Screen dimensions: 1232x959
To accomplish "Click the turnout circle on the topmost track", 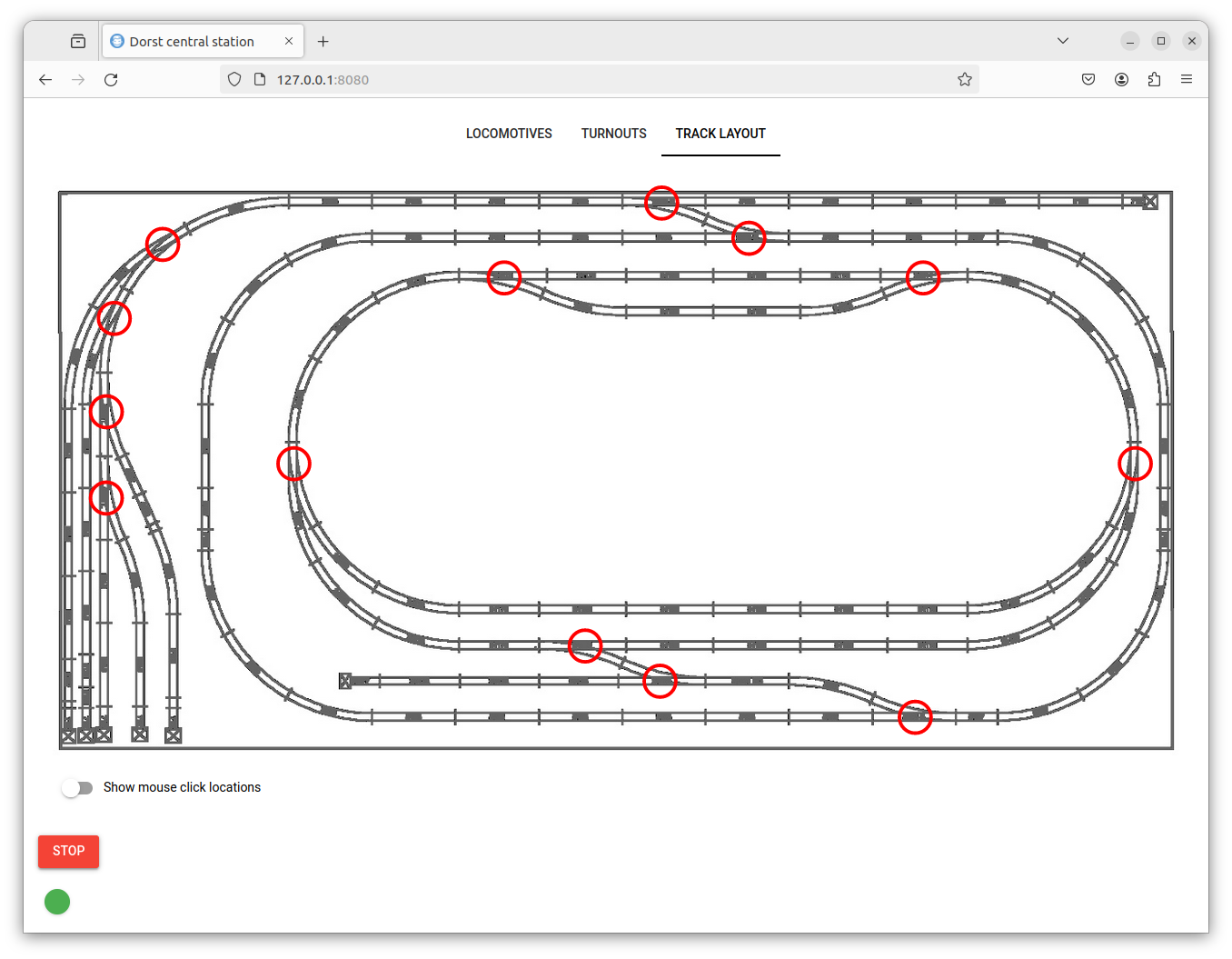I will pyautogui.click(x=661, y=202).
